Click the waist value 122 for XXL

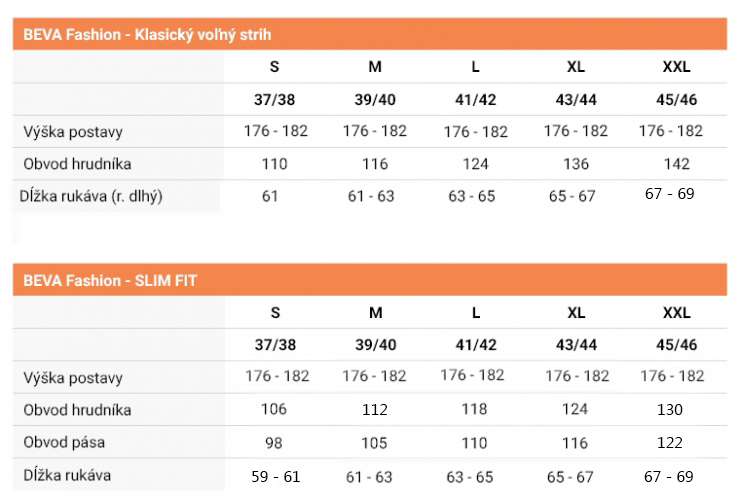670,442
